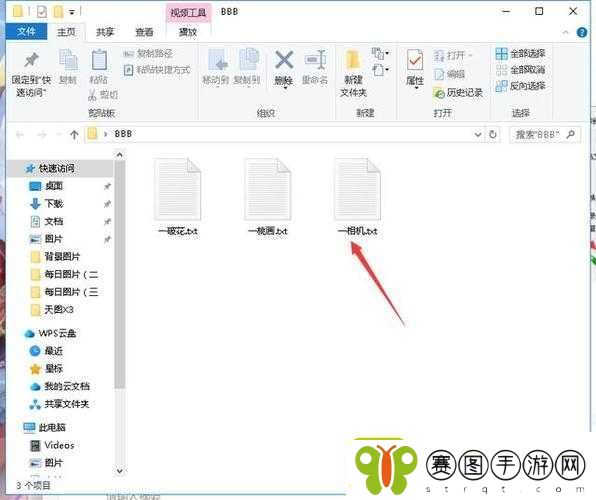The height and width of the screenshot is (500, 596).
Task: Click Select All (全部选择) in ribbon
Action: pyautogui.click(x=520, y=54)
